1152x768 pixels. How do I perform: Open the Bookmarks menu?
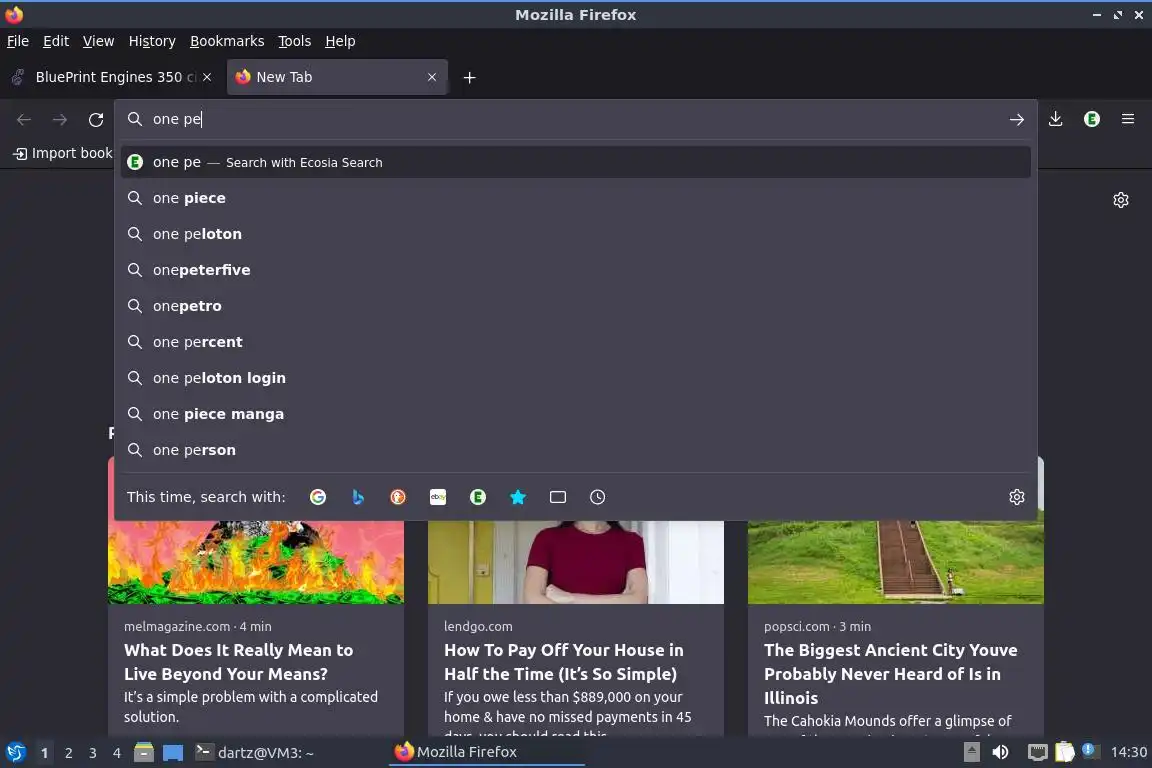[x=227, y=41]
